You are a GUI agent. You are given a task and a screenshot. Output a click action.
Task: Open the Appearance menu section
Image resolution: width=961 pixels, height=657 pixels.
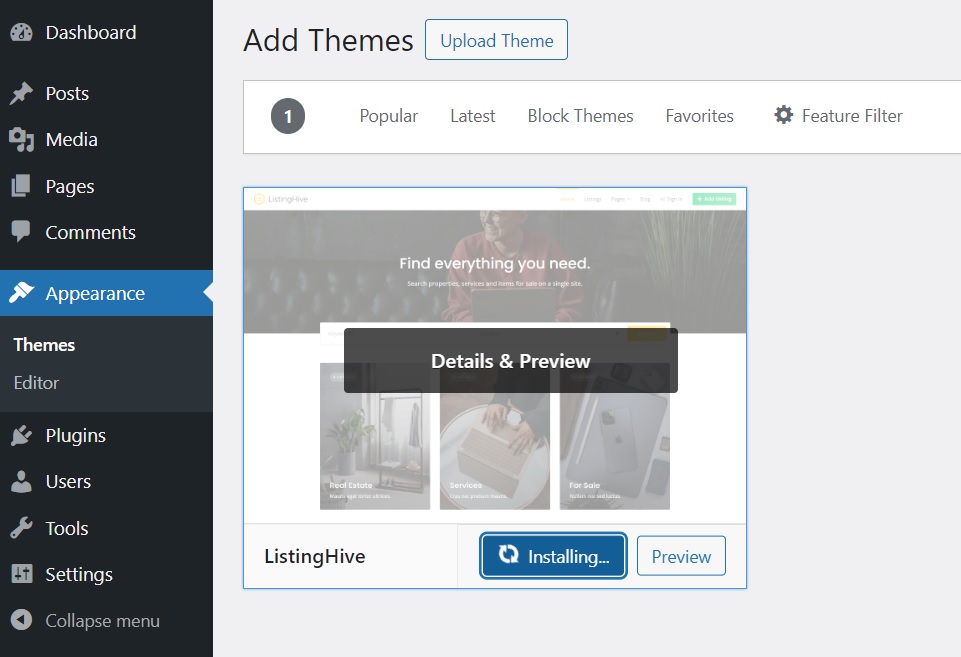pos(95,294)
